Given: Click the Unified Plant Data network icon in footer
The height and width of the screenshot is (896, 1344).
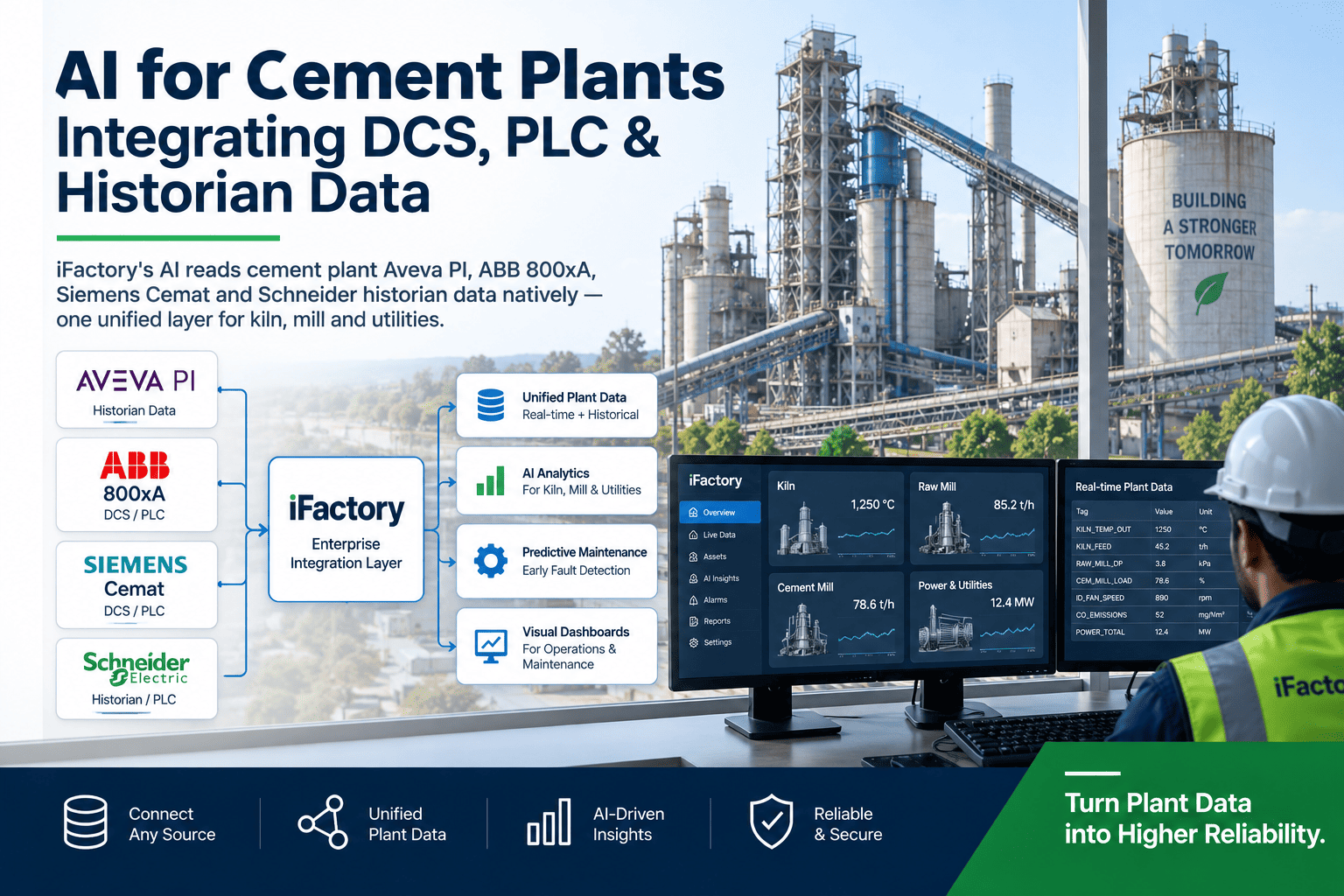Looking at the screenshot, I should (x=324, y=822).
